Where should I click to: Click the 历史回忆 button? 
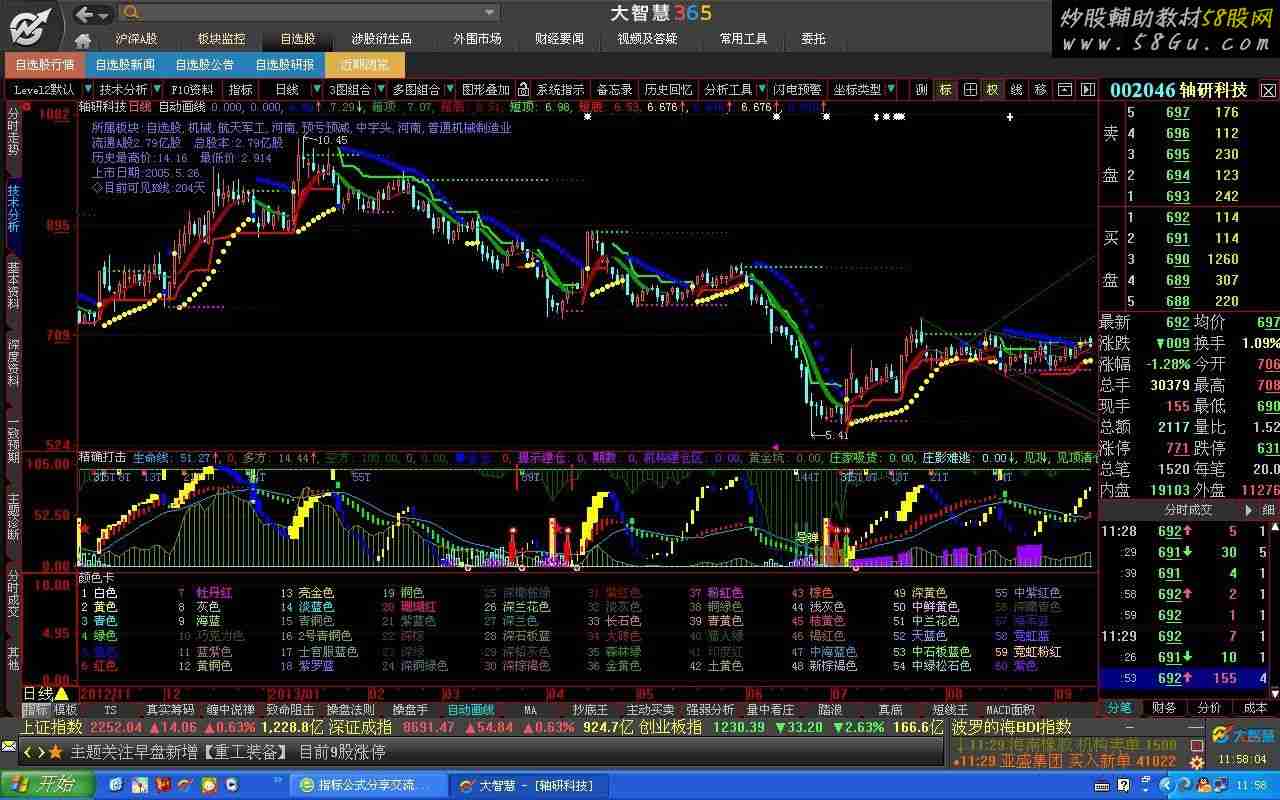click(x=668, y=89)
